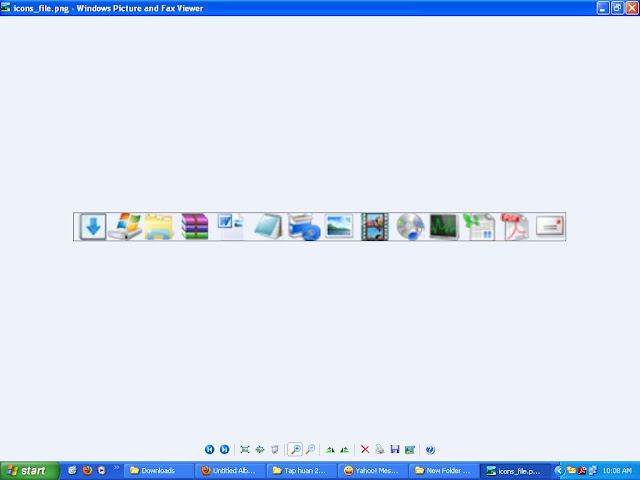The width and height of the screenshot is (640, 480).
Task: Click the WinRAR books icon in the image
Action: pyautogui.click(x=195, y=227)
